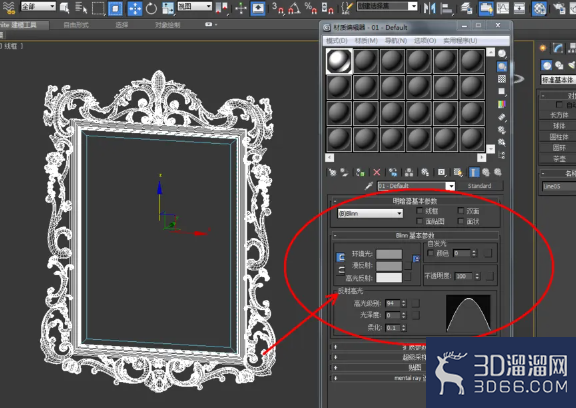Click the 漫反射 diffuse color swatch
Viewport: 576px width, 408px height.
[x=389, y=266]
